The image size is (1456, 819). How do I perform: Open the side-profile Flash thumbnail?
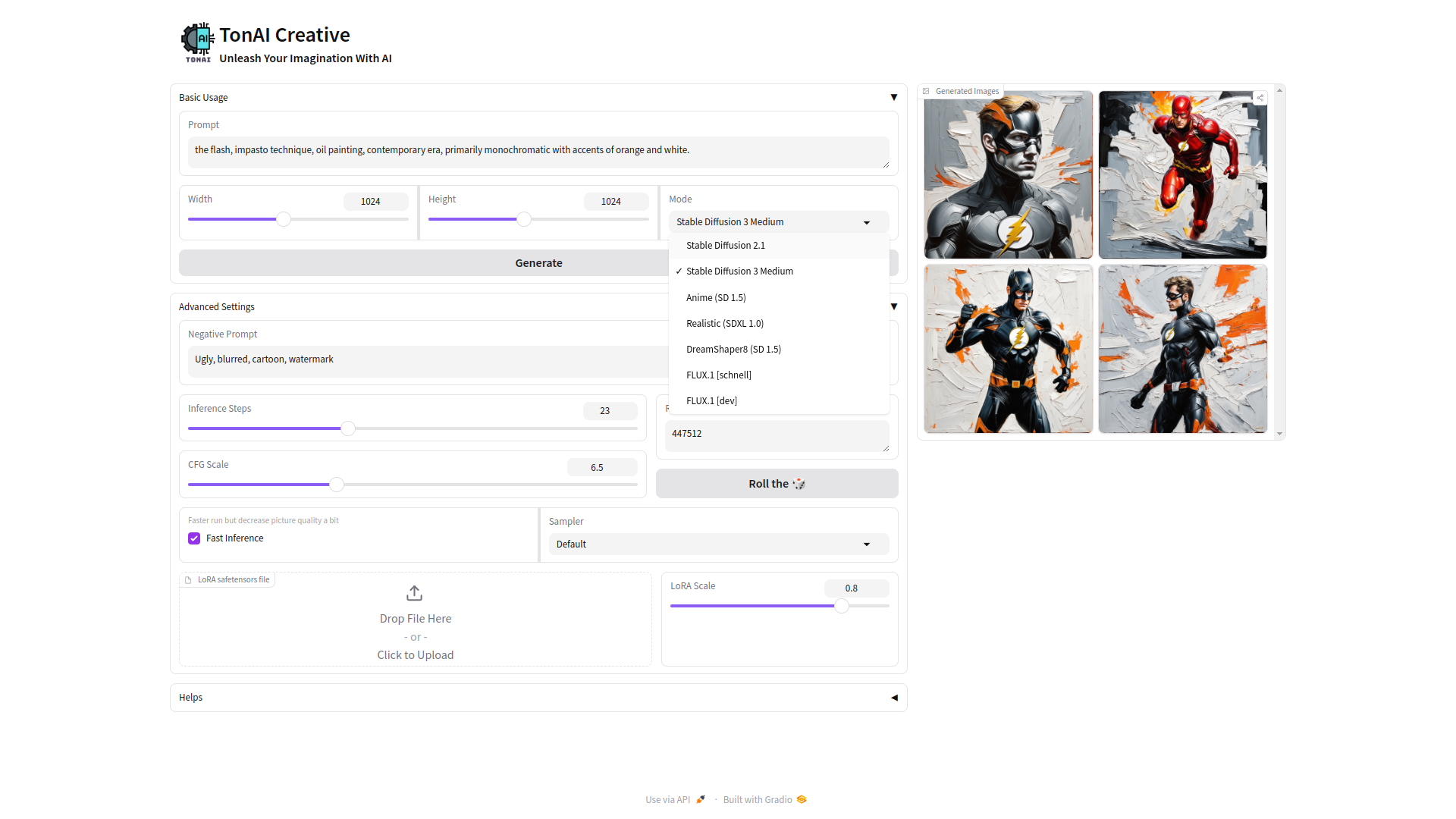coord(1183,349)
